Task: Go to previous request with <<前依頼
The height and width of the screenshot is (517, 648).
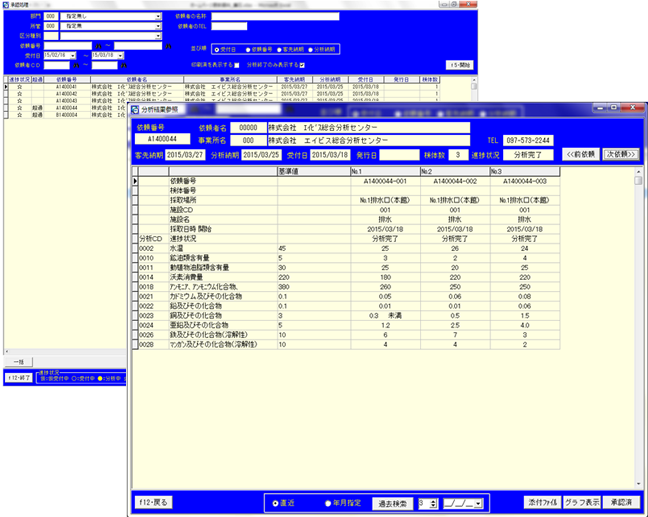Action: pos(581,155)
